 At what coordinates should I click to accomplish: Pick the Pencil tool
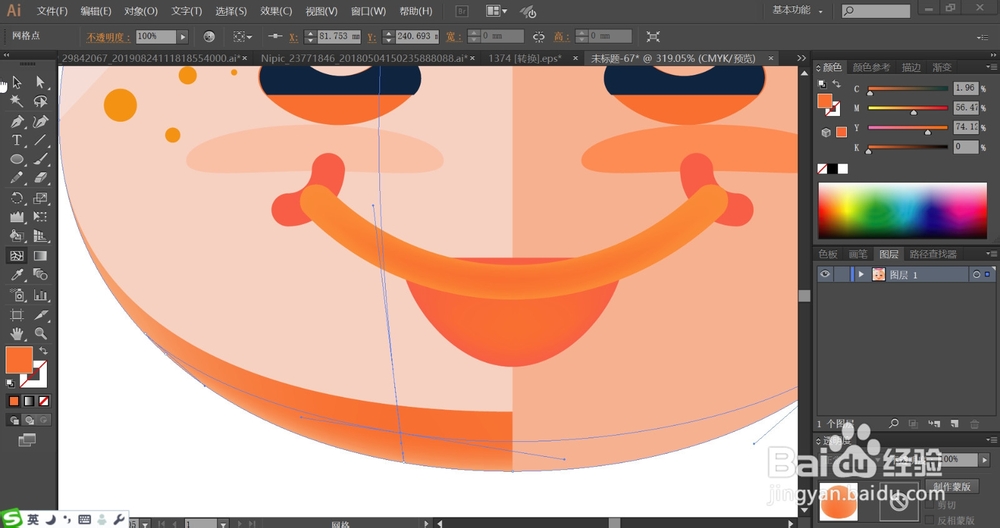[17, 179]
